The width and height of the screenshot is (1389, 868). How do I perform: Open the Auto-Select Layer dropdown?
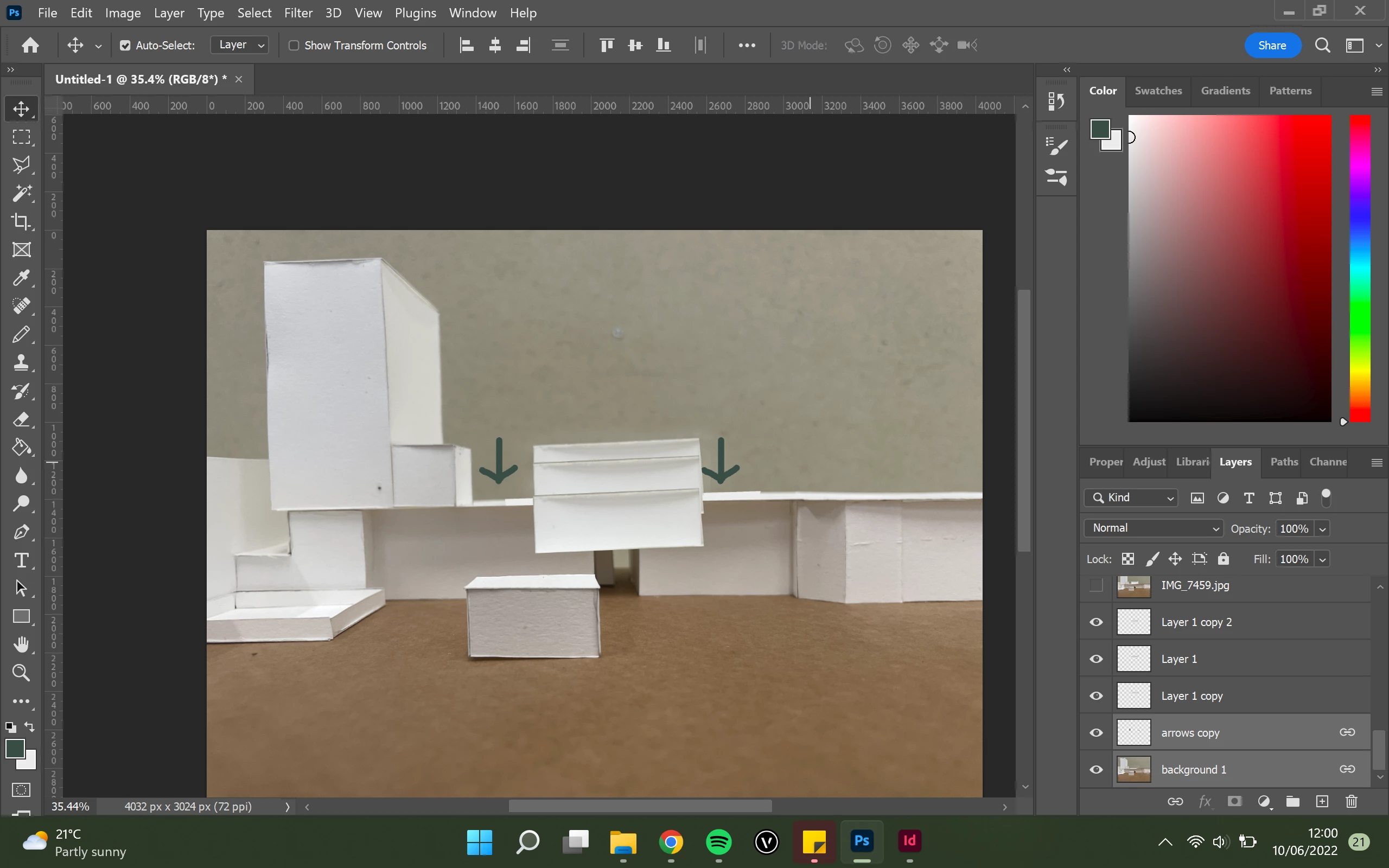pyautogui.click(x=240, y=45)
